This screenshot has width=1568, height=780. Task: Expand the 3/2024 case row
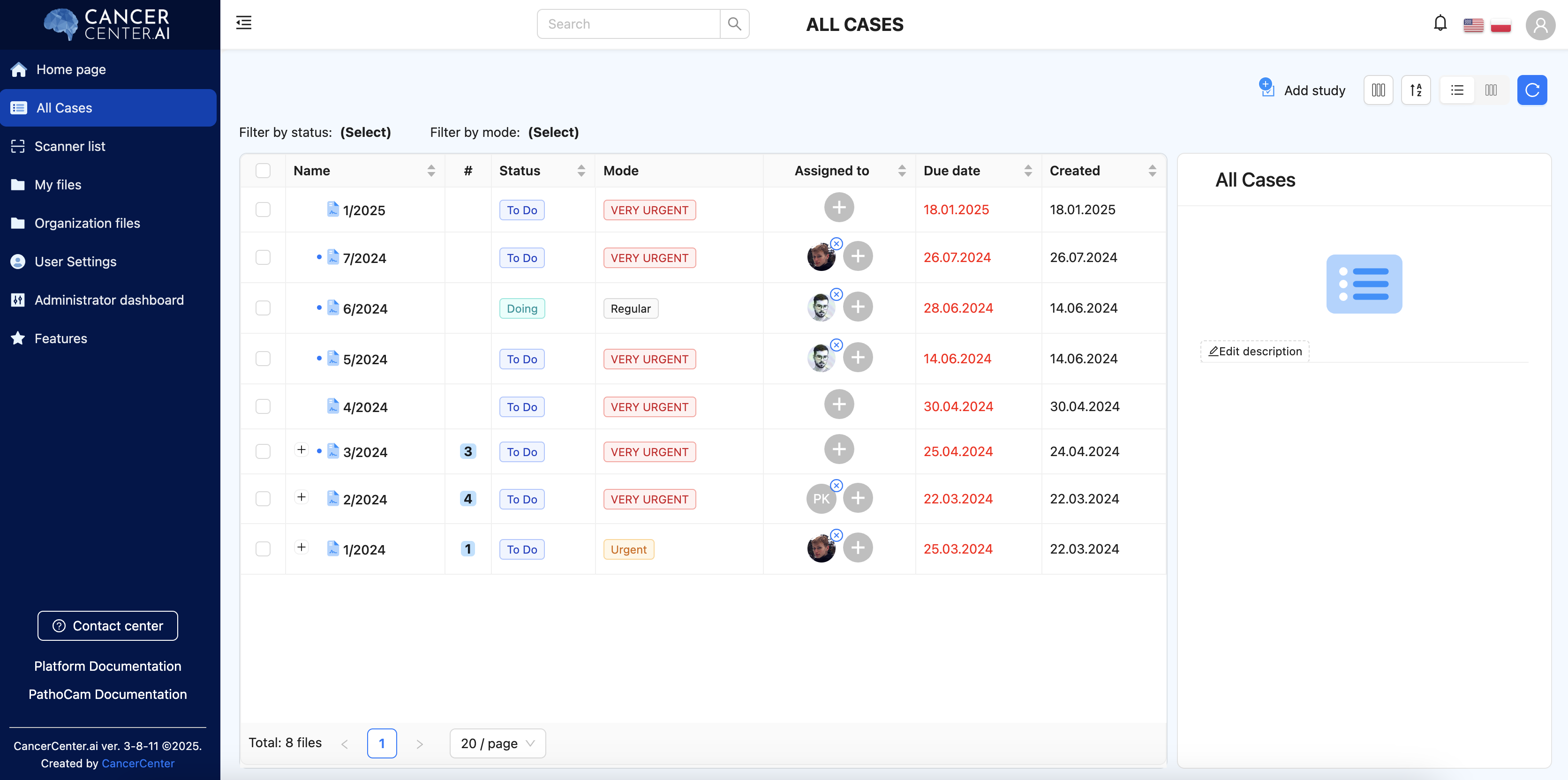302,450
